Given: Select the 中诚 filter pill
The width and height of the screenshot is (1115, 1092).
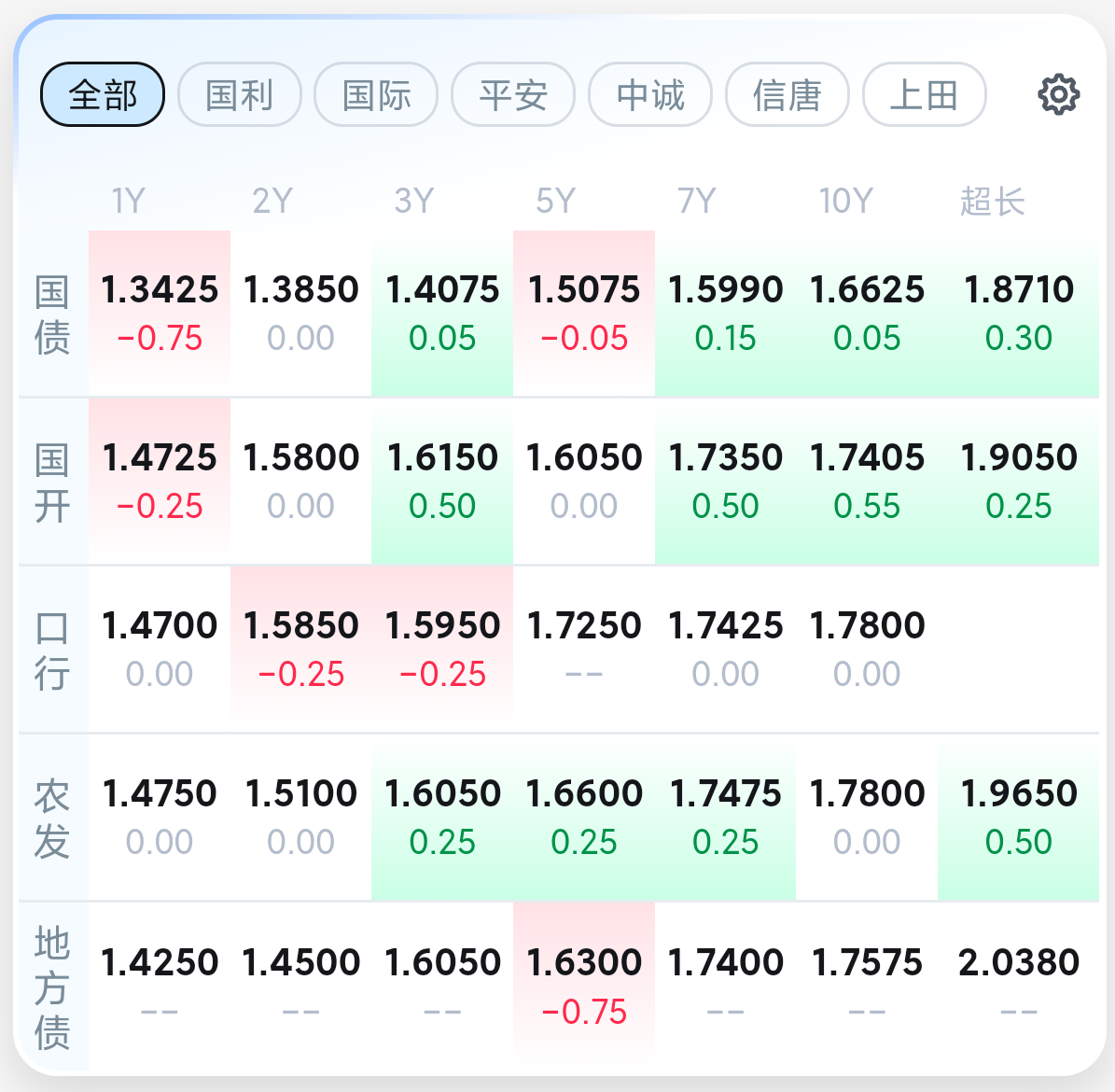Looking at the screenshot, I should click(650, 94).
